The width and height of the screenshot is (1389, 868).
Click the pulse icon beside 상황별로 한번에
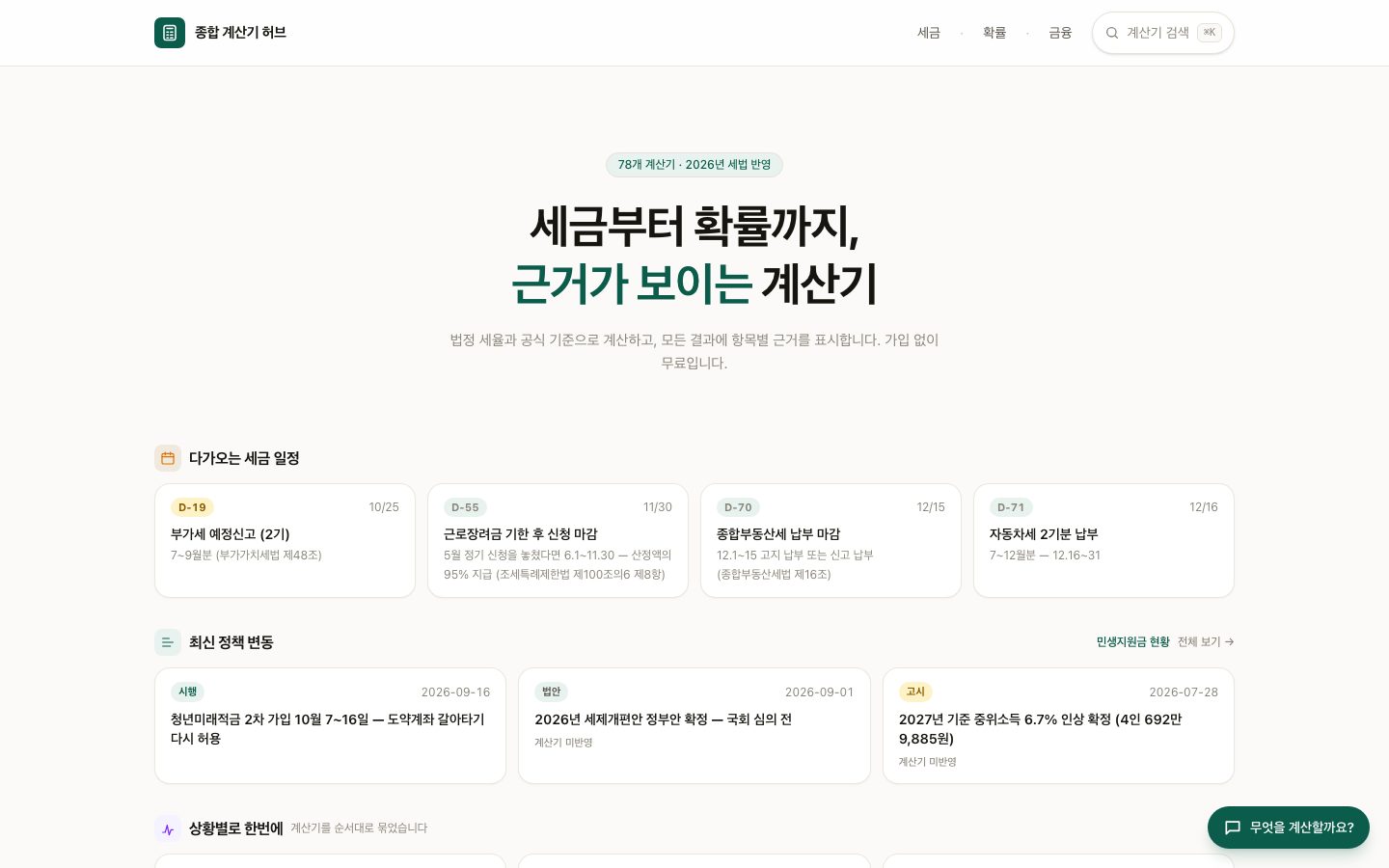pyautogui.click(x=168, y=828)
